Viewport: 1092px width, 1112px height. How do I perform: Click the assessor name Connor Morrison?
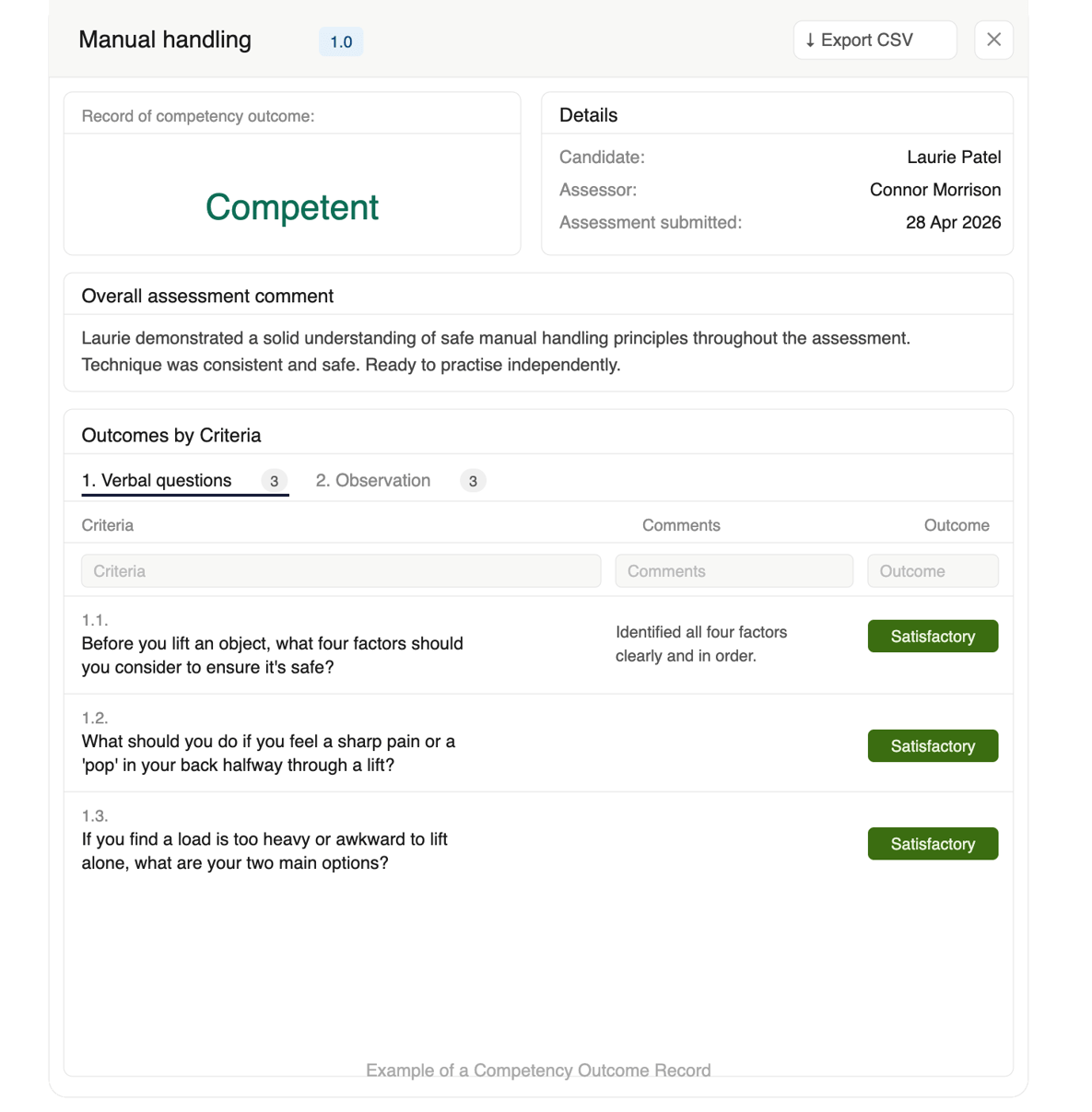935,190
